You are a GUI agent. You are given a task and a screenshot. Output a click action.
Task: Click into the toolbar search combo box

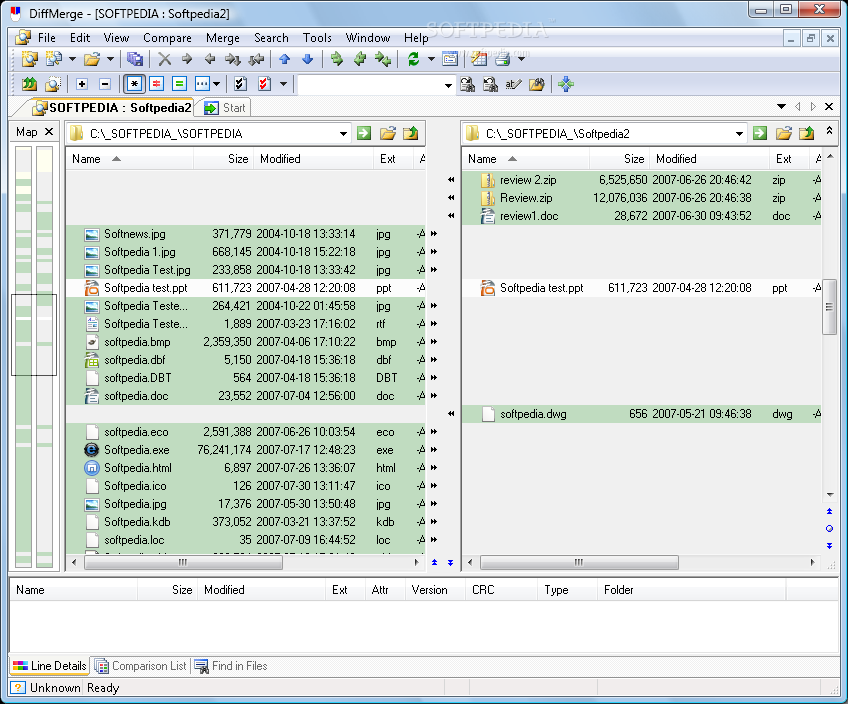(x=370, y=85)
